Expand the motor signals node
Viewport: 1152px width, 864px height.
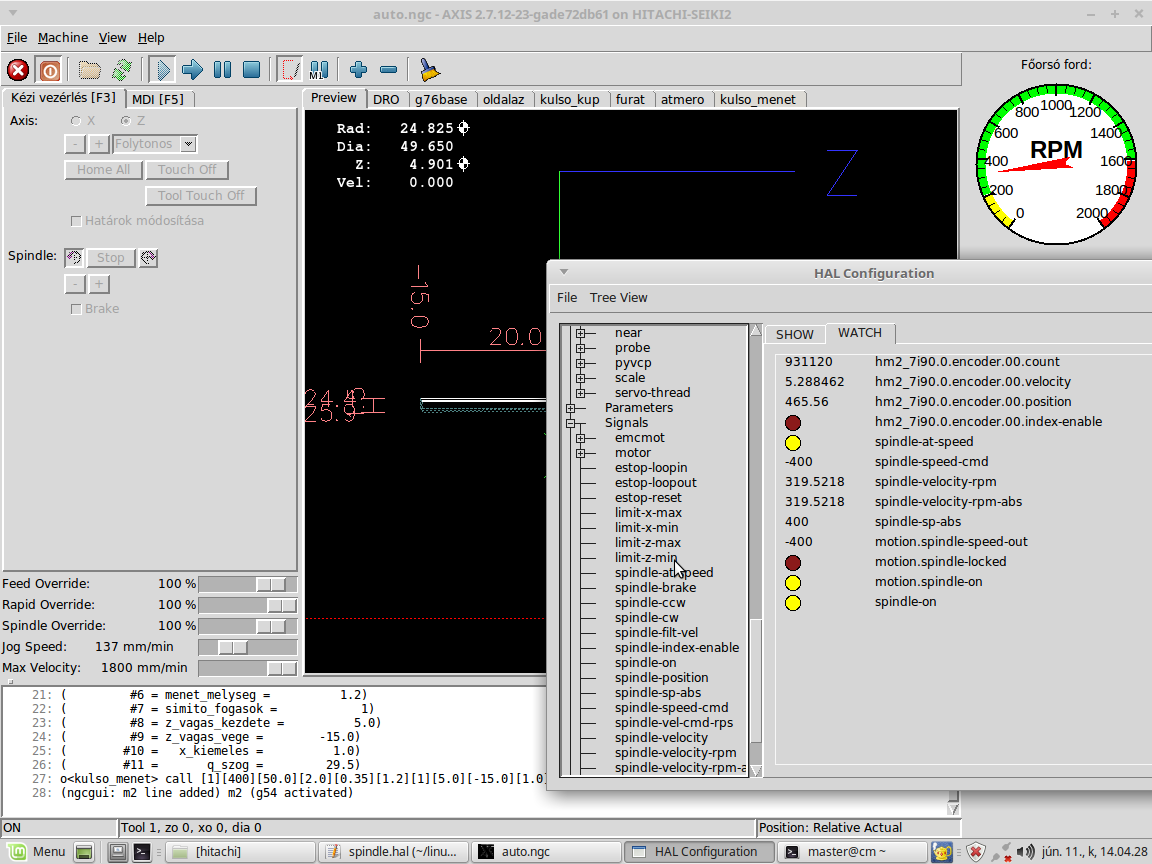tap(580, 453)
